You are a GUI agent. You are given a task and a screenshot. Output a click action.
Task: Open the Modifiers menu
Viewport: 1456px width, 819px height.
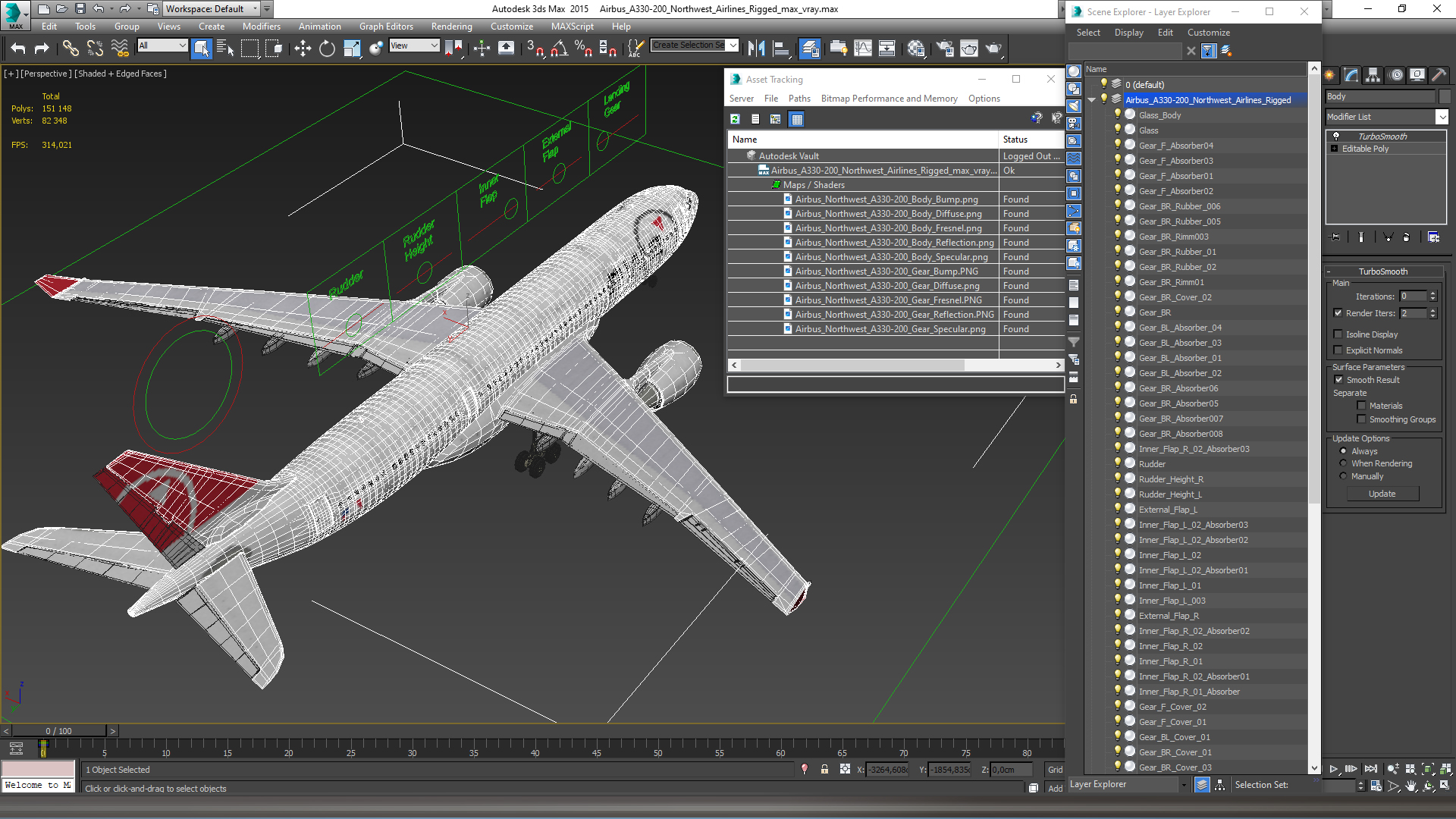pos(262,27)
